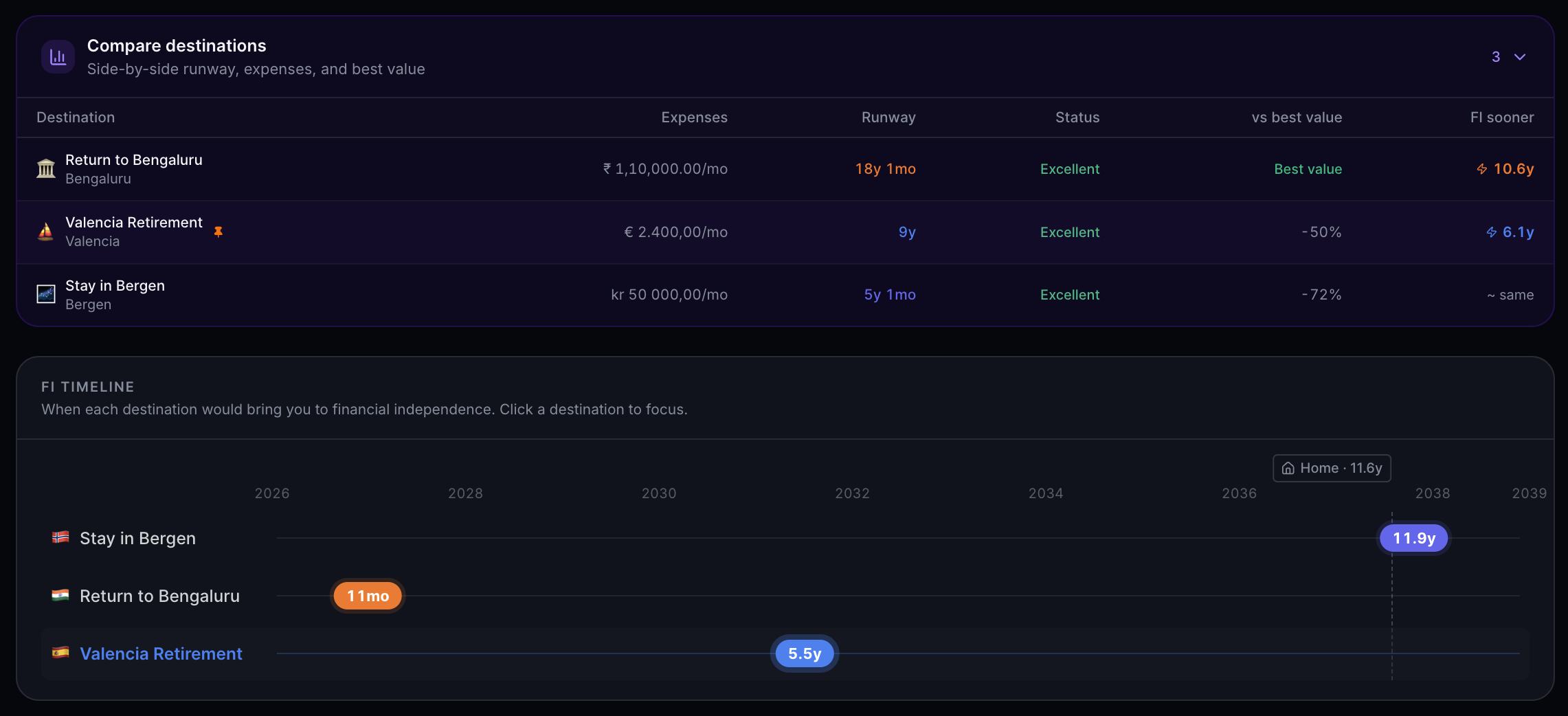
Task: Click the destination count 3
Action: click(x=1496, y=57)
